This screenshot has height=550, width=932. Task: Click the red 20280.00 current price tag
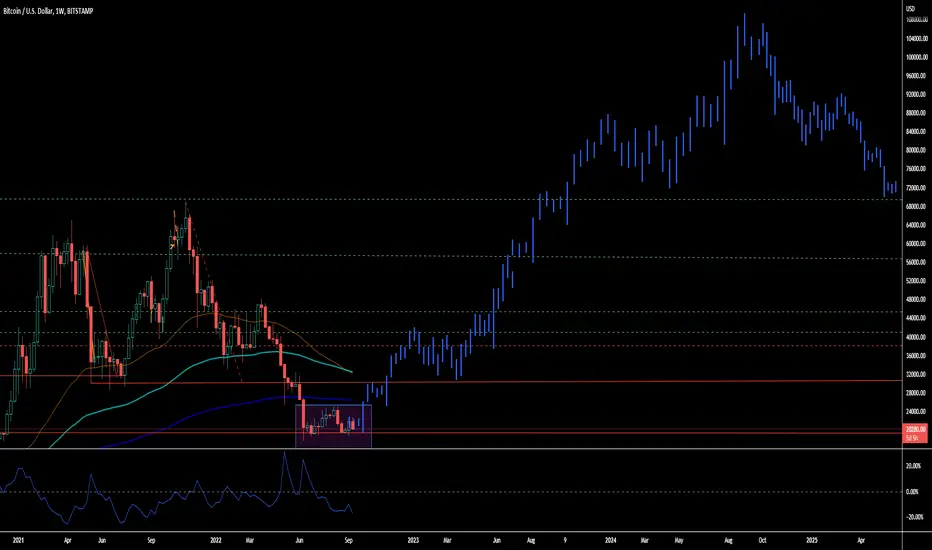[x=916, y=433]
